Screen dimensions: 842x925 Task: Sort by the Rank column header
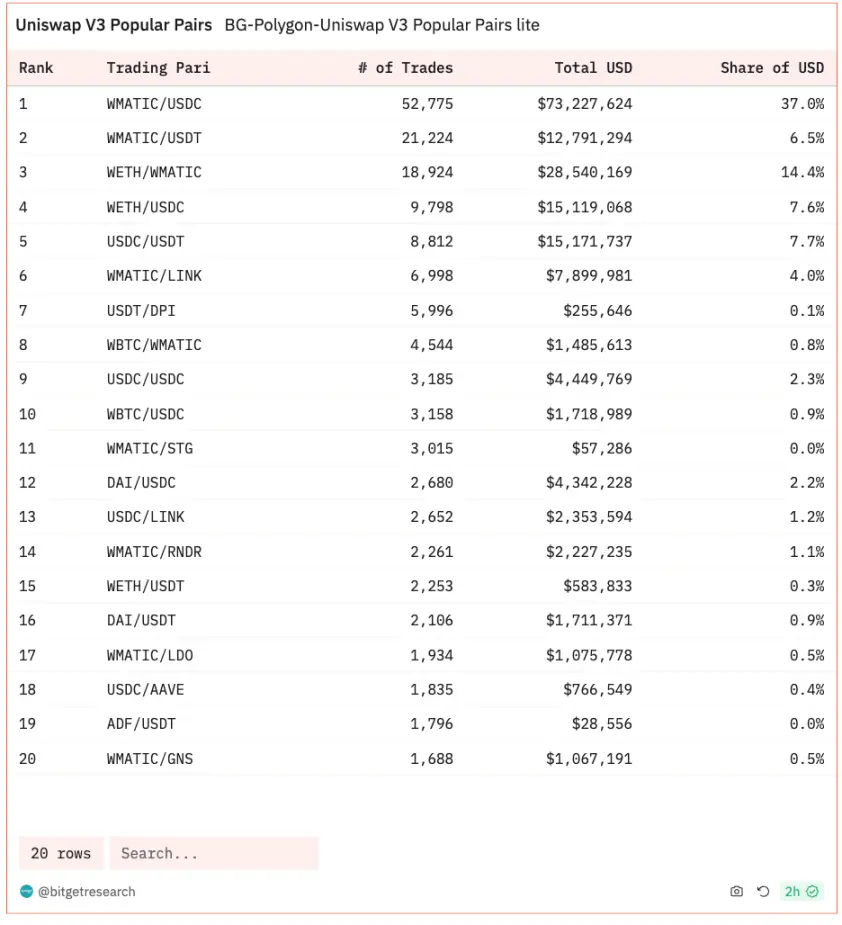point(36,68)
